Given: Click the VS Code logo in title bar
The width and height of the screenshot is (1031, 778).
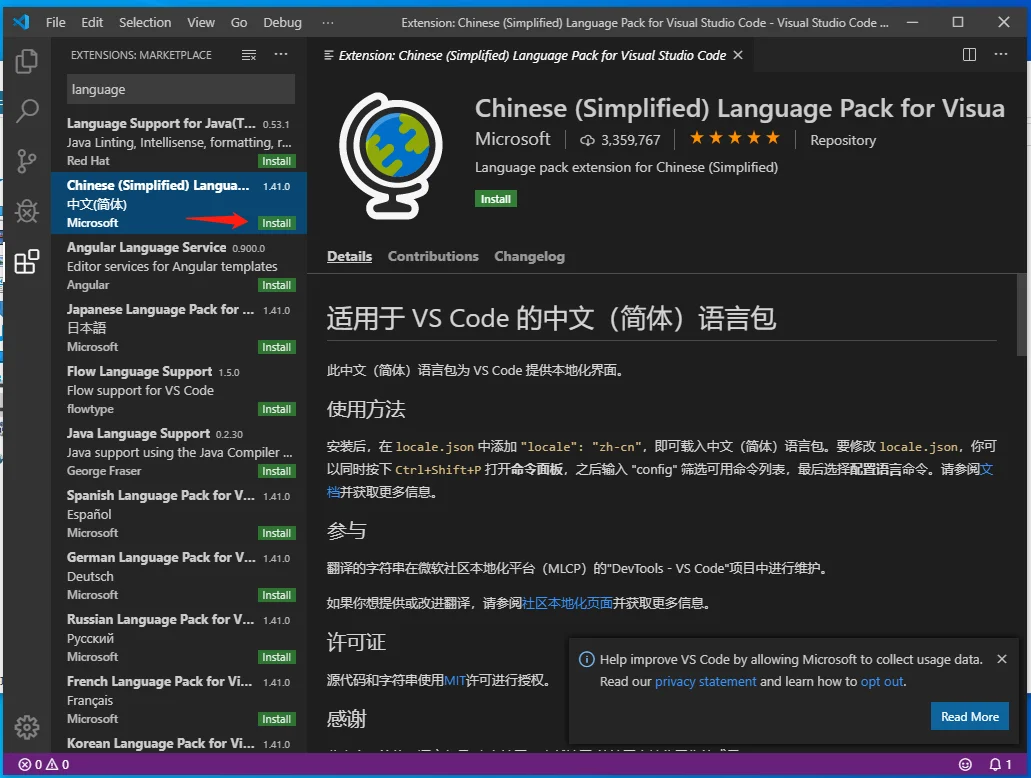Looking at the screenshot, I should coord(21,22).
